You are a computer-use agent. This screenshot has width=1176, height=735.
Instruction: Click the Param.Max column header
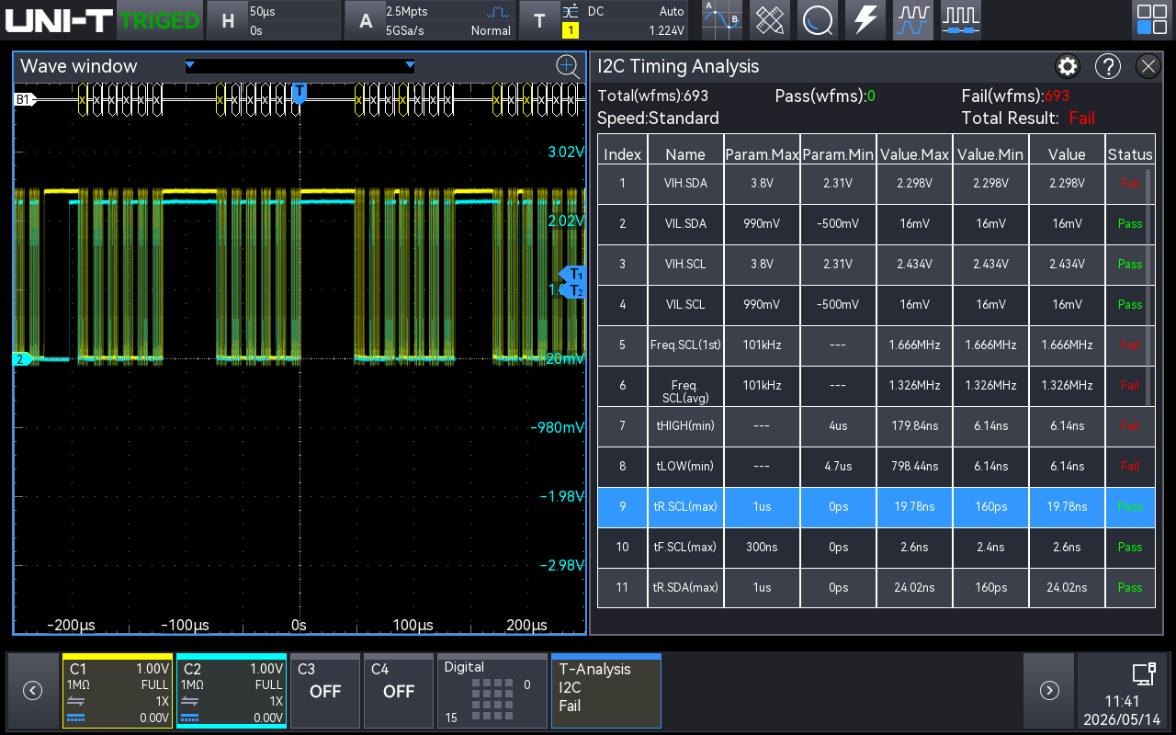pyautogui.click(x=762, y=154)
